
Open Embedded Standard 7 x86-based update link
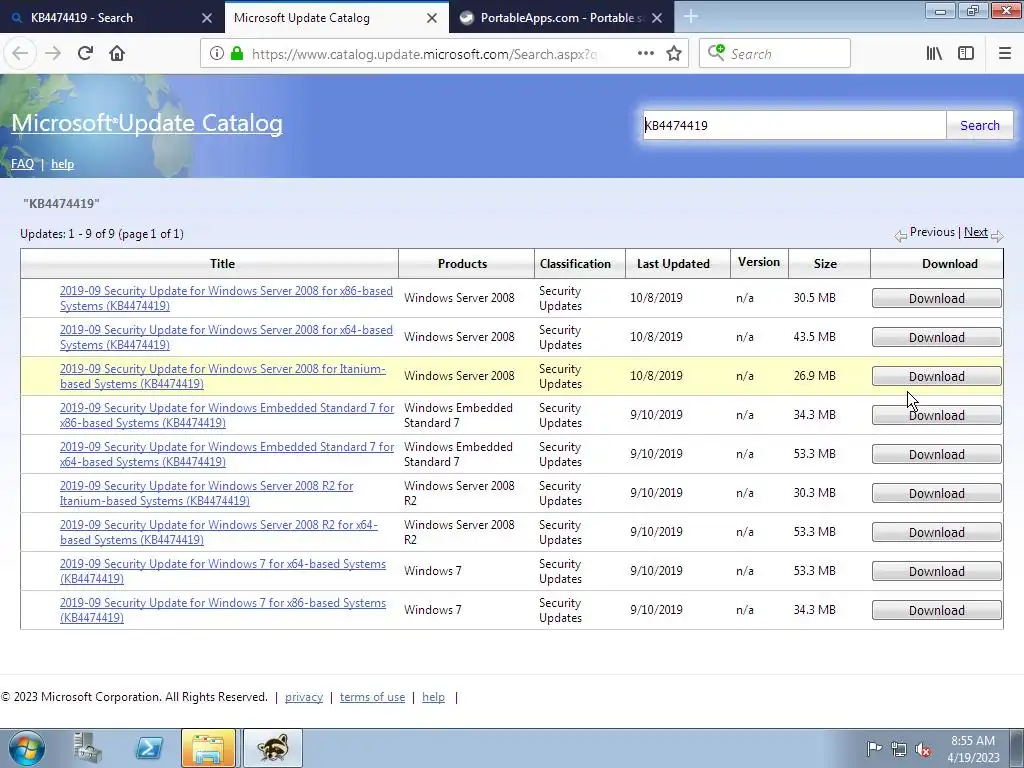click(227, 415)
